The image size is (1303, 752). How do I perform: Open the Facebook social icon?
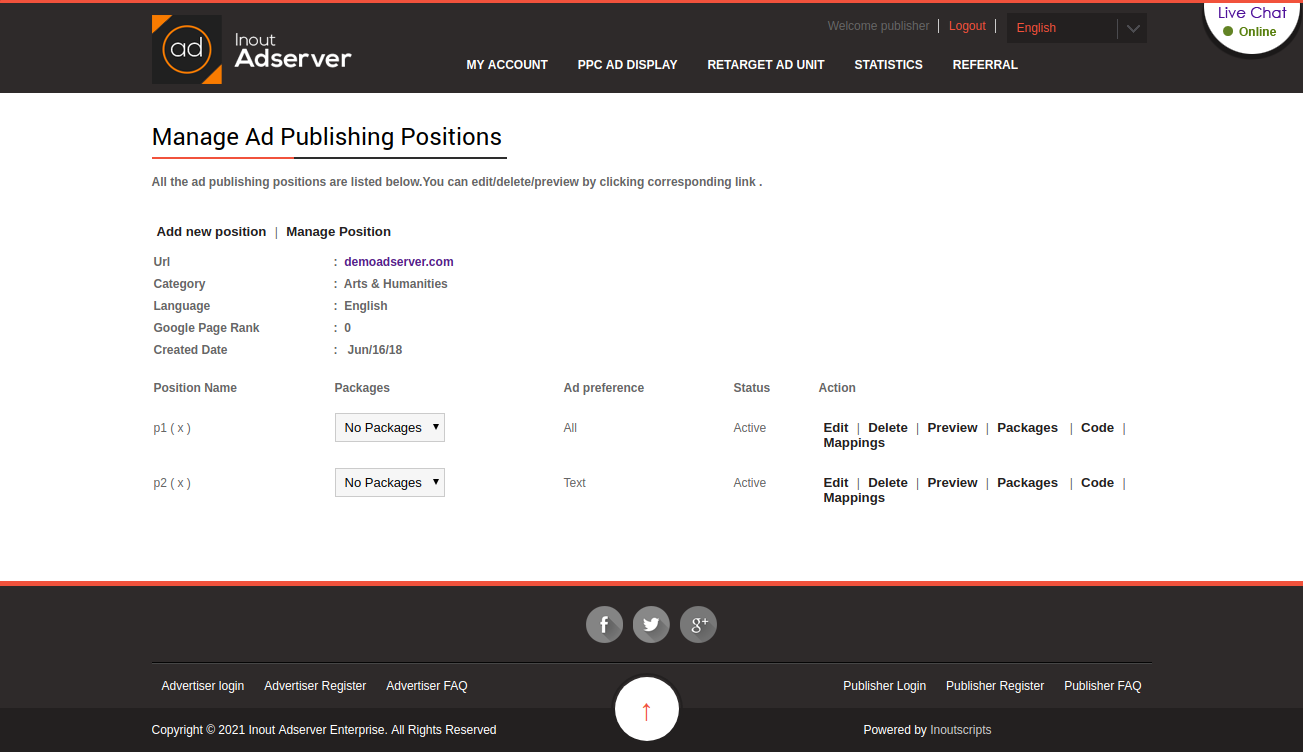(x=604, y=625)
